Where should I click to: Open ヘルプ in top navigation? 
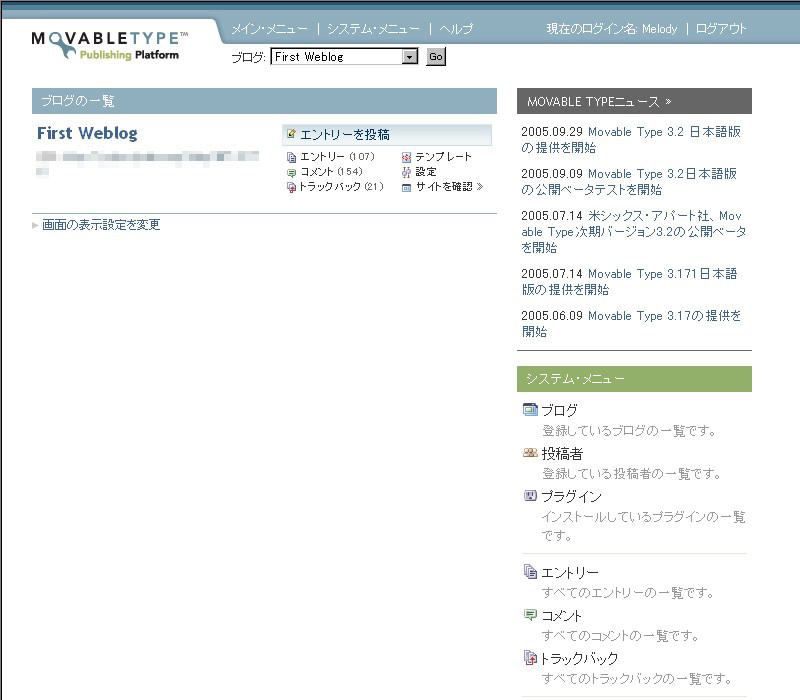[x=456, y=29]
